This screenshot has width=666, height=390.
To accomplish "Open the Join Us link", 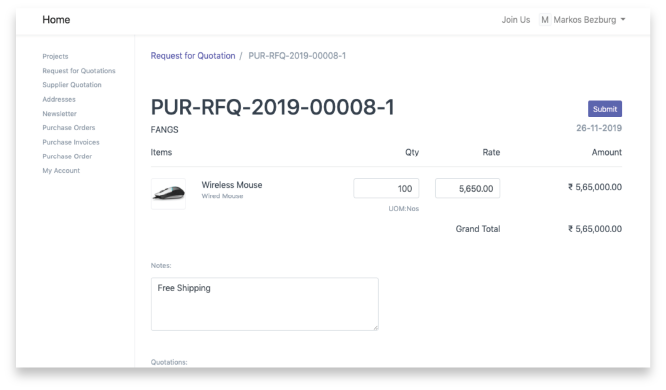I will click(x=516, y=20).
